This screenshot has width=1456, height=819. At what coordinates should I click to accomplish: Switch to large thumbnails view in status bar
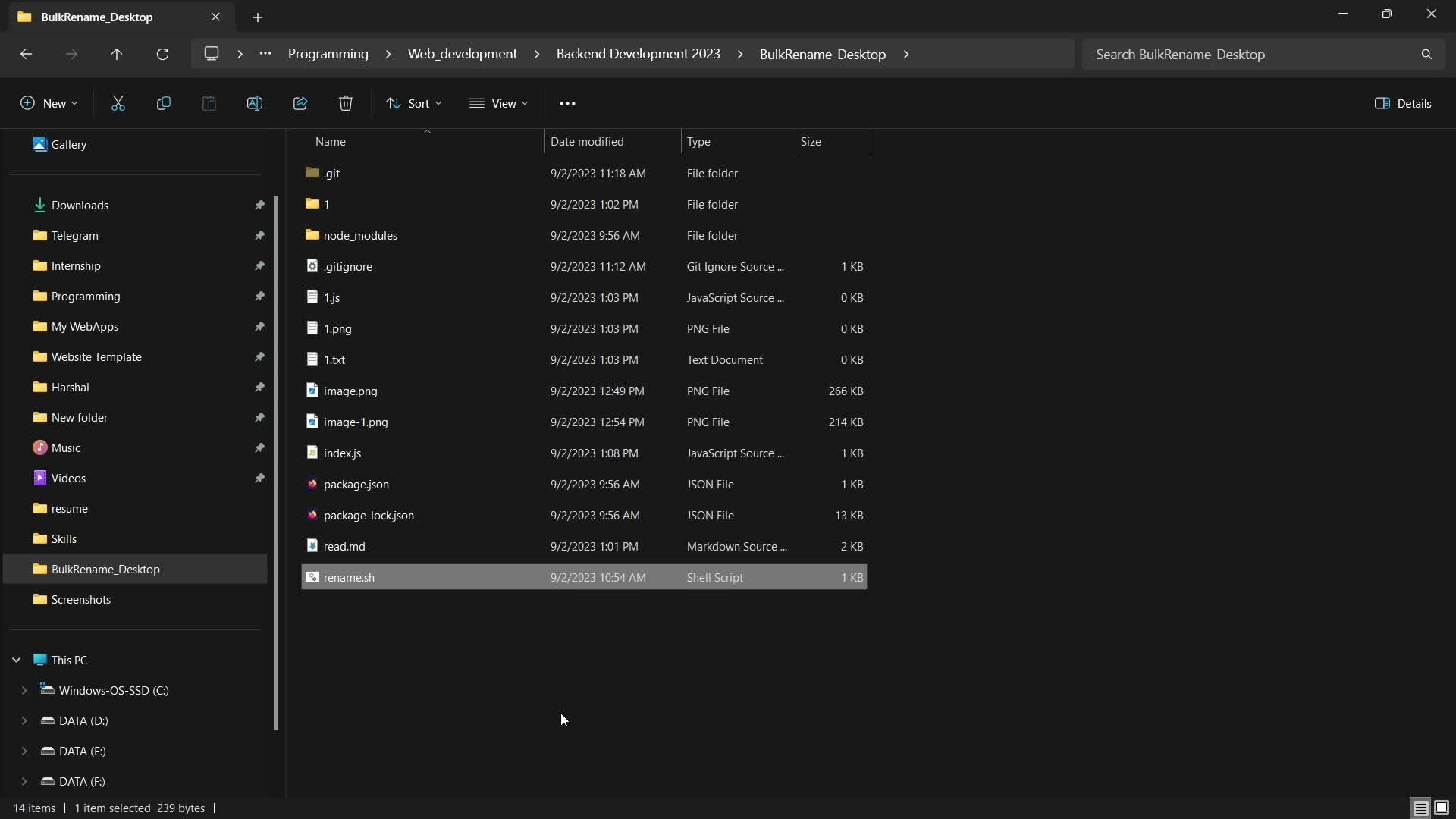click(x=1442, y=808)
